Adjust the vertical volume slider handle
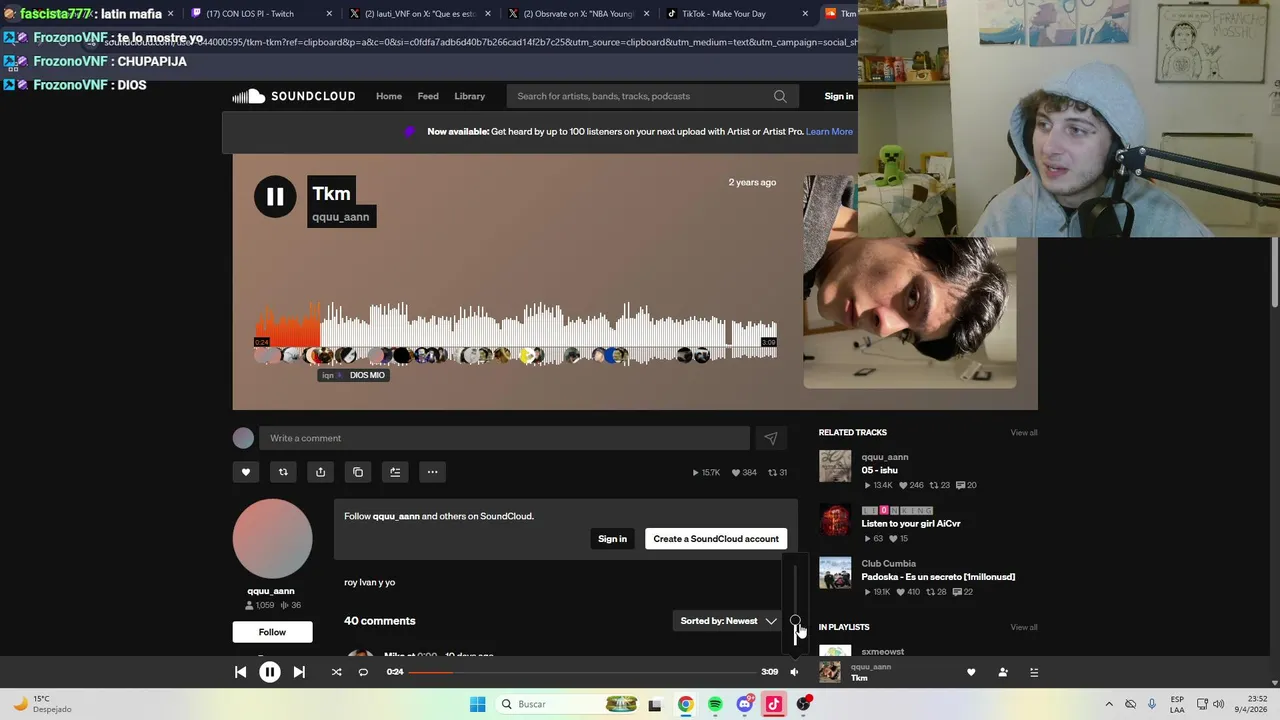 tap(795, 621)
